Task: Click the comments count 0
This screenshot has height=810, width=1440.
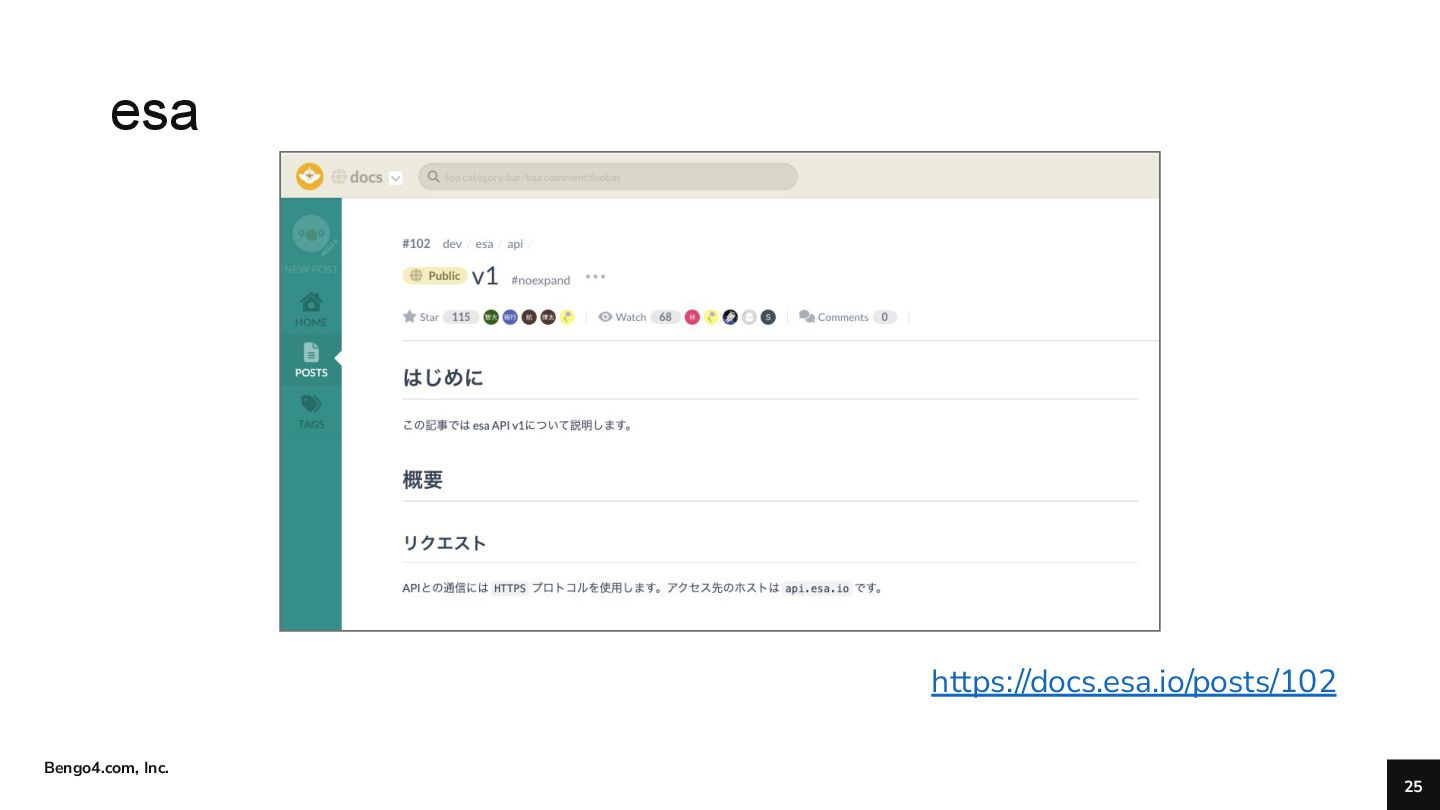Action: coord(884,317)
